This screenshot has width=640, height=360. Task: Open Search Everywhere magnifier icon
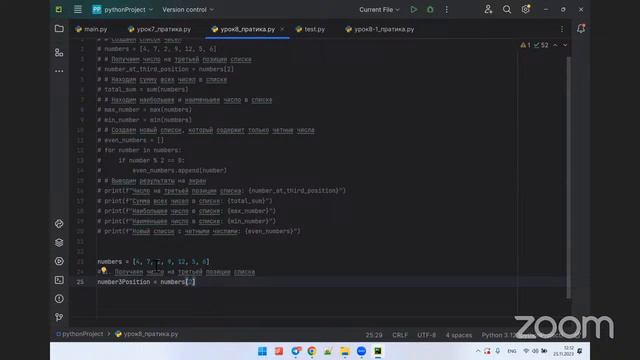tap(507, 9)
